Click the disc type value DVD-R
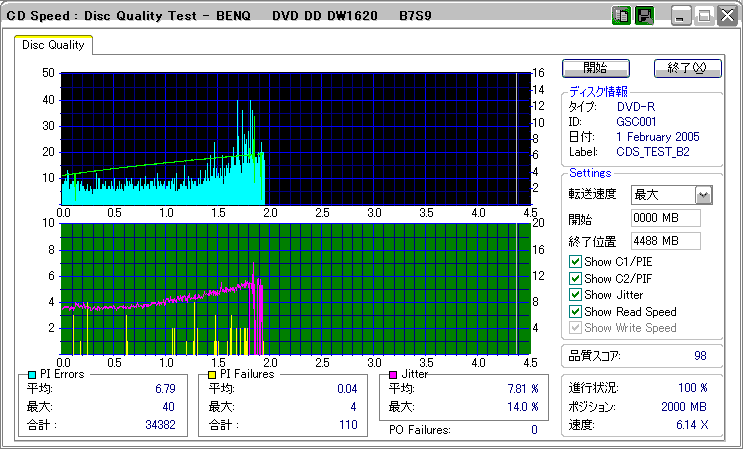Image resolution: width=743 pixels, height=449 pixels. 636,107
